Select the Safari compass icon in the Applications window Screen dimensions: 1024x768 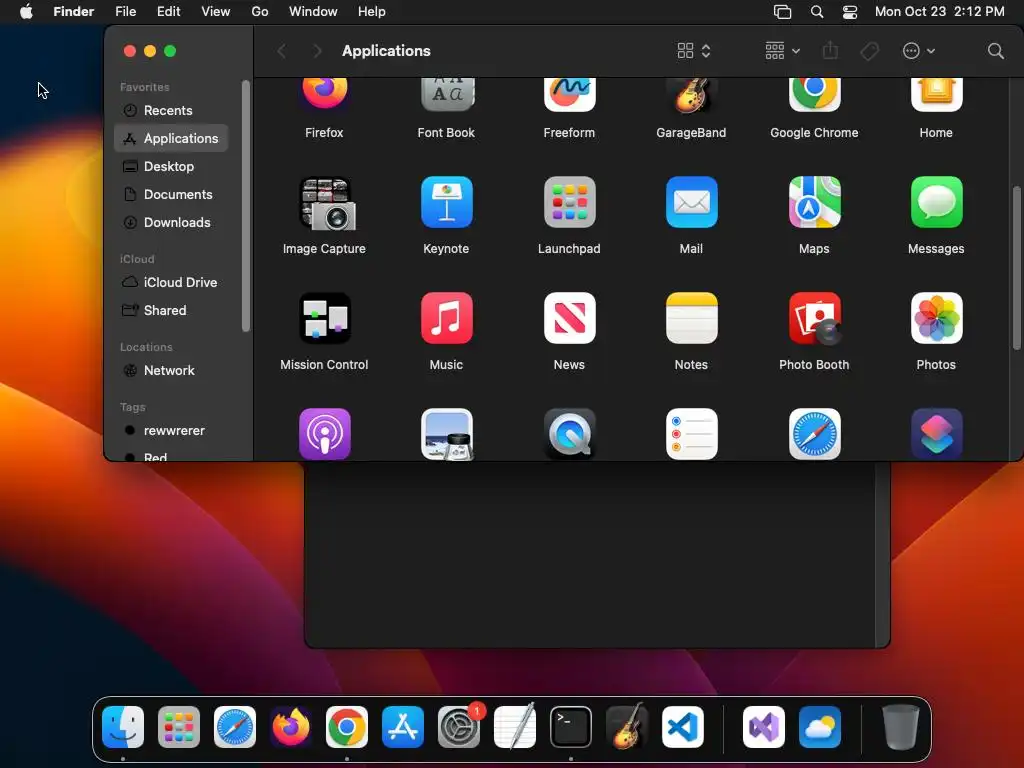[814, 434]
